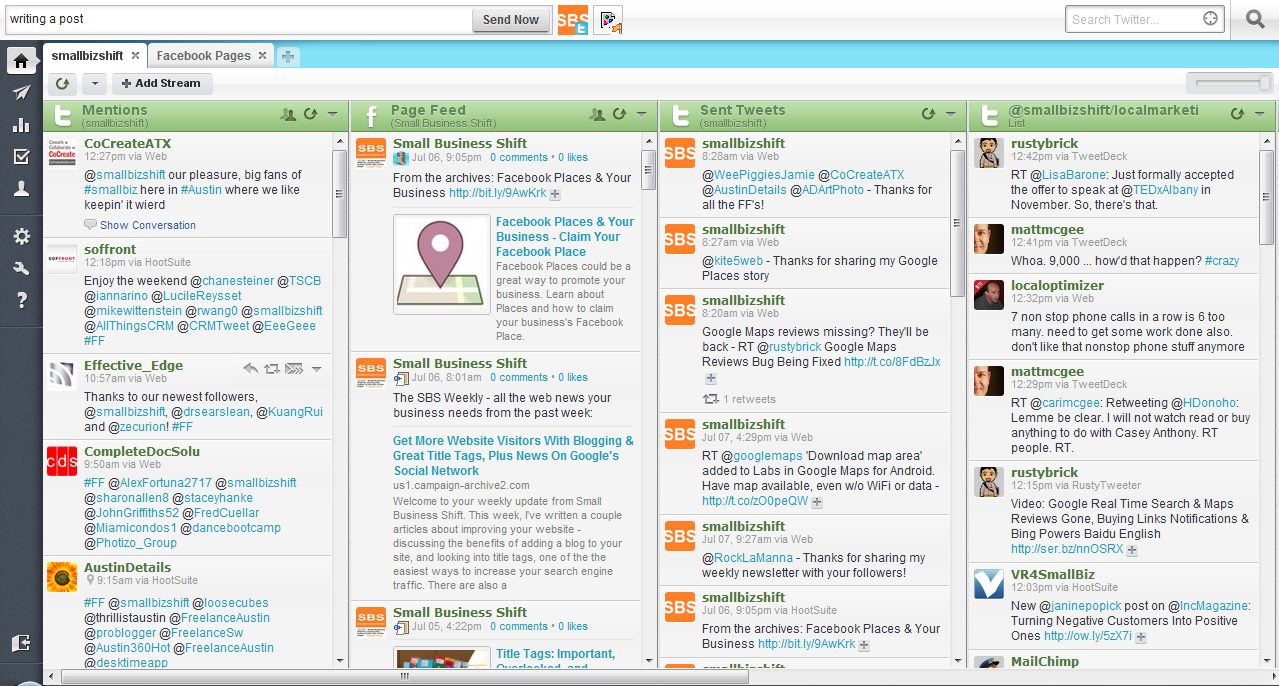Open the Settings gear sidebar icon
1279x686 pixels.
click(x=21, y=237)
